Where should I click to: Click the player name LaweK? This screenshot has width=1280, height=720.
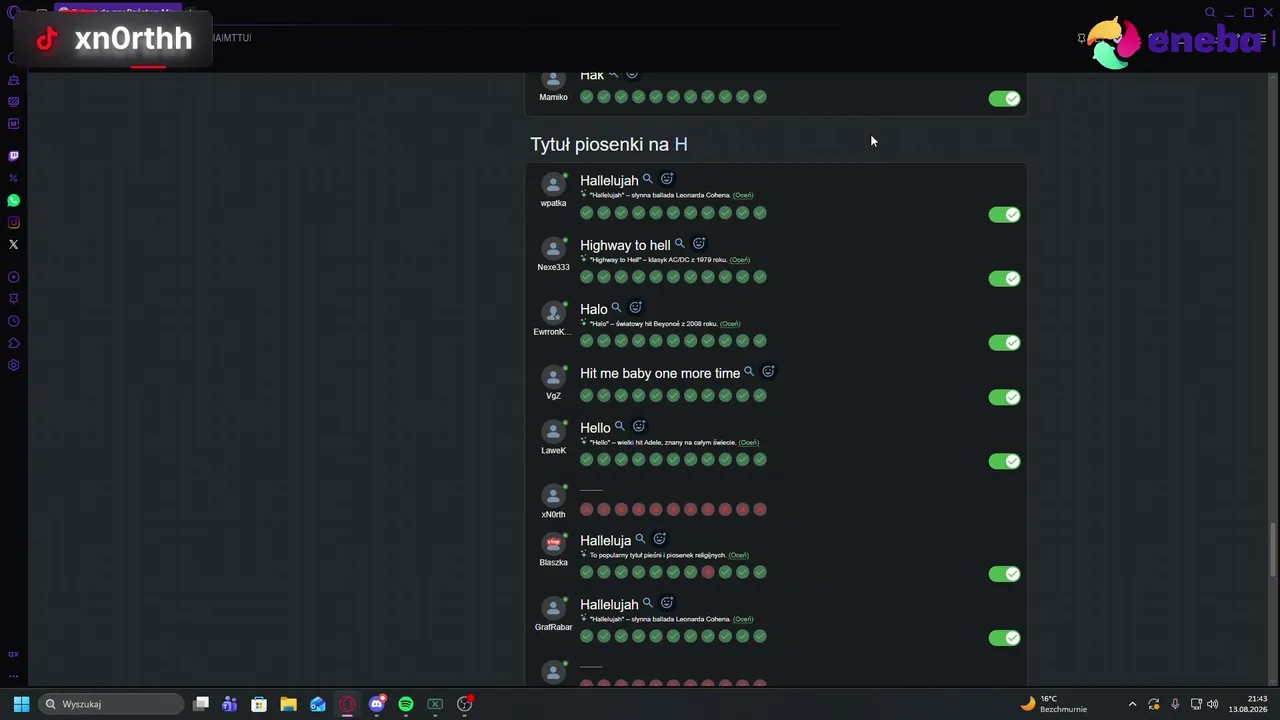(x=553, y=450)
